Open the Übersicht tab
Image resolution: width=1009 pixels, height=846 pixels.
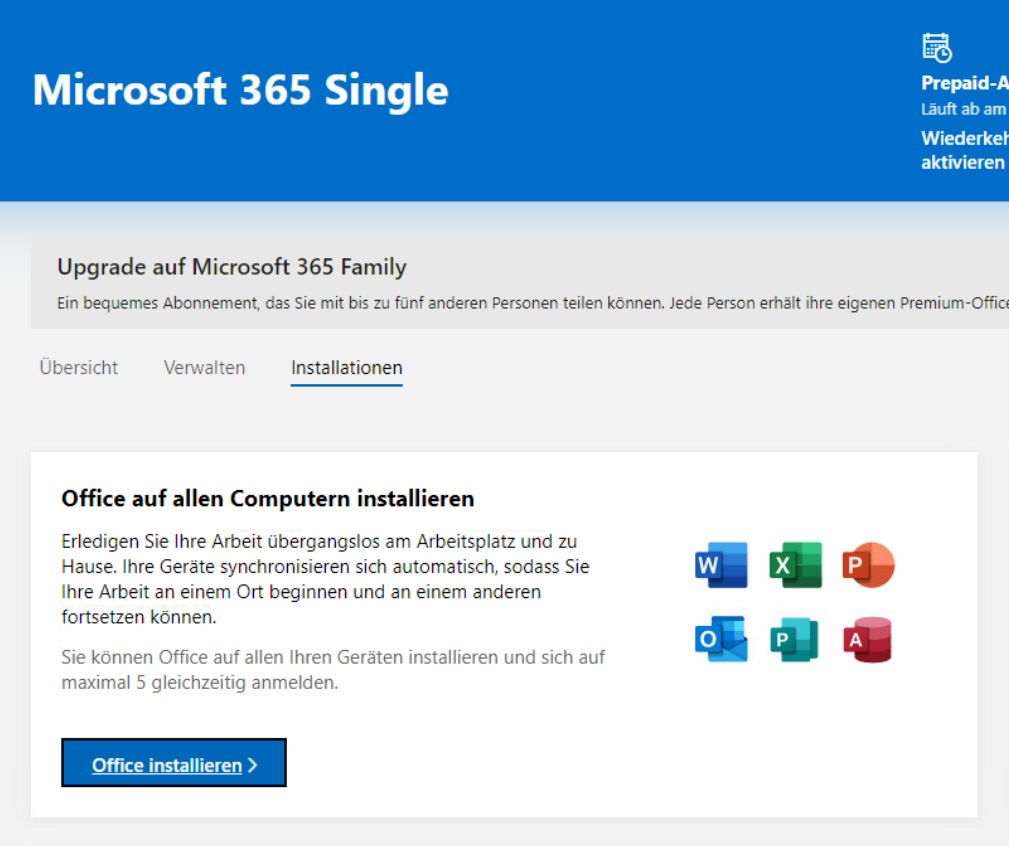[79, 367]
